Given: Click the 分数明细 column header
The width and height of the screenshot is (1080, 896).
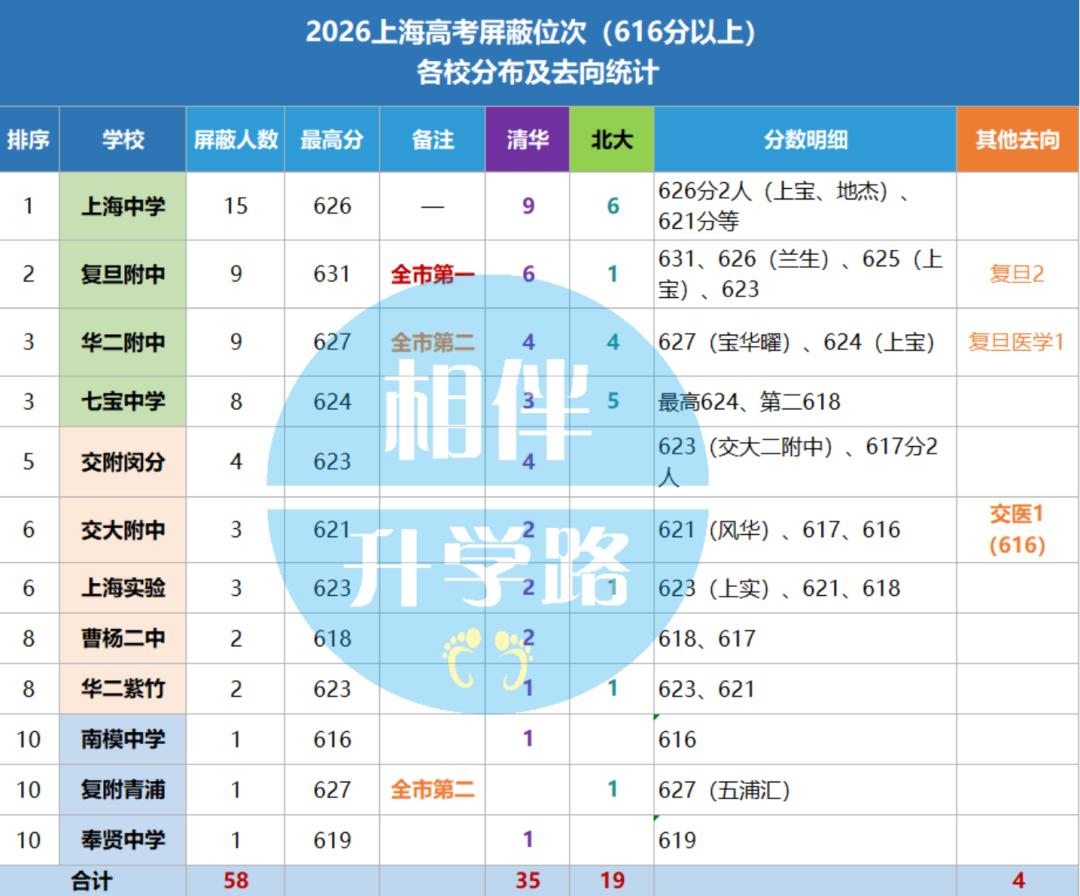Looking at the screenshot, I should coord(805,139).
